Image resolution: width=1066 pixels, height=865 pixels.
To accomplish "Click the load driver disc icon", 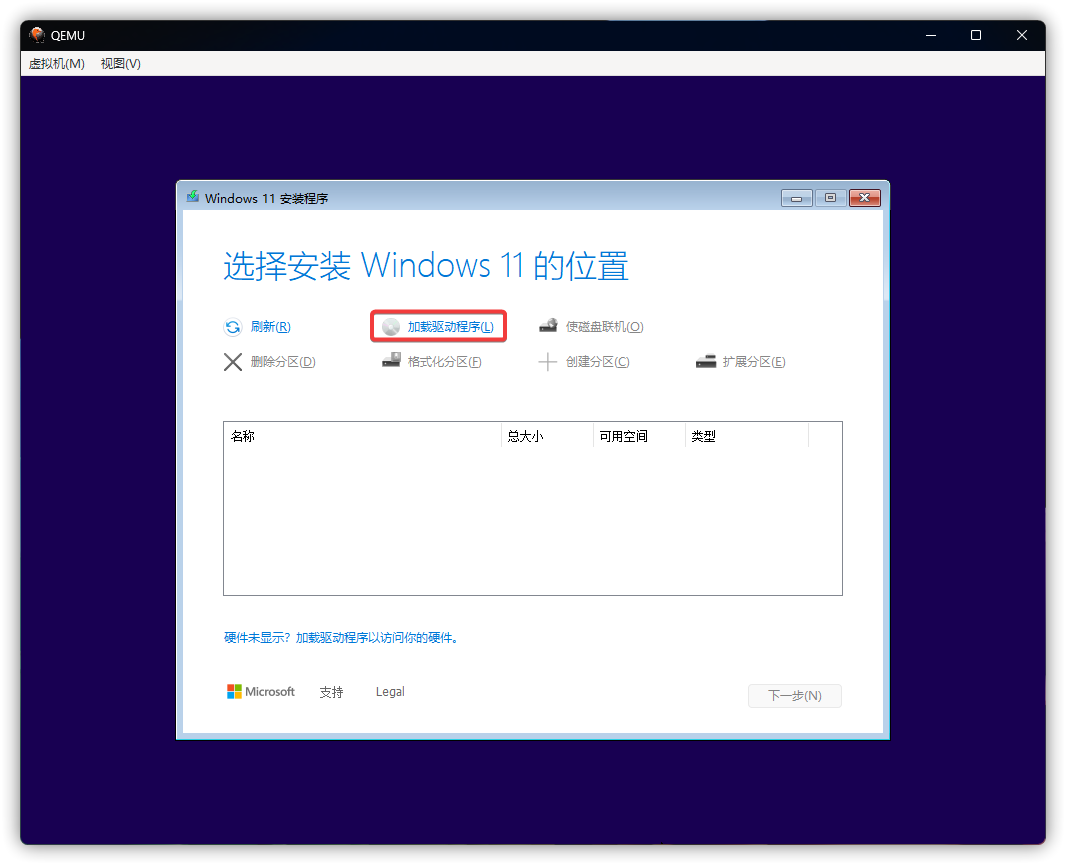I will pos(391,327).
